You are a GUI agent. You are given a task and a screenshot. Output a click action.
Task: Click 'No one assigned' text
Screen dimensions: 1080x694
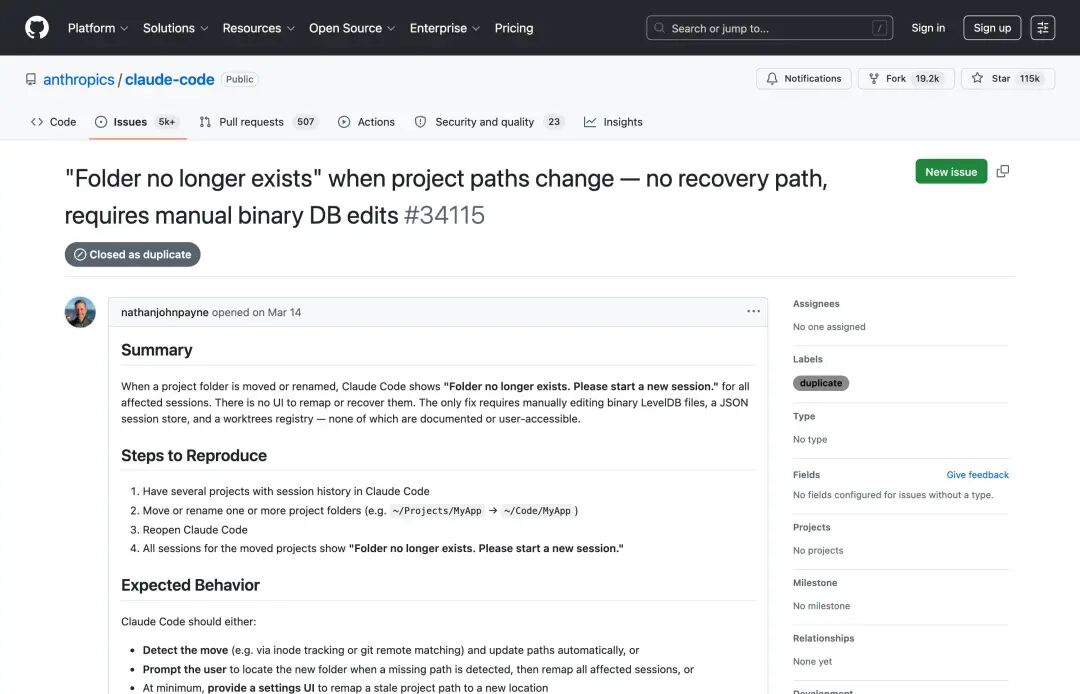[829, 327]
